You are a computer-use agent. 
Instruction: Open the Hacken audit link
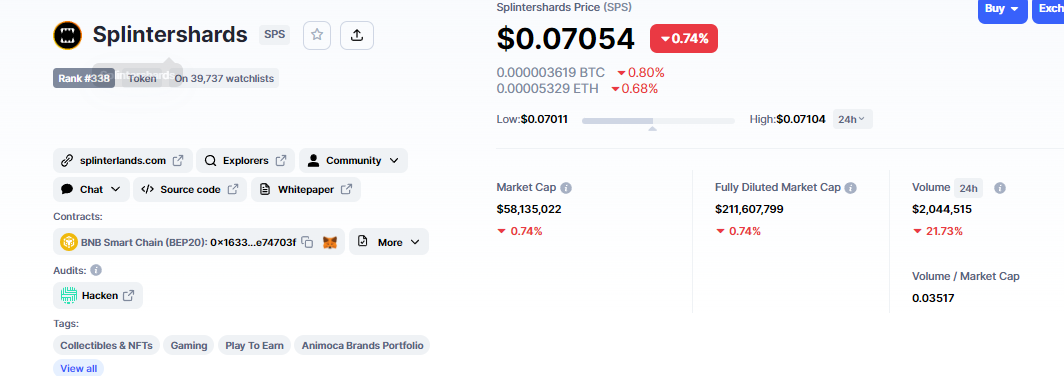98,295
